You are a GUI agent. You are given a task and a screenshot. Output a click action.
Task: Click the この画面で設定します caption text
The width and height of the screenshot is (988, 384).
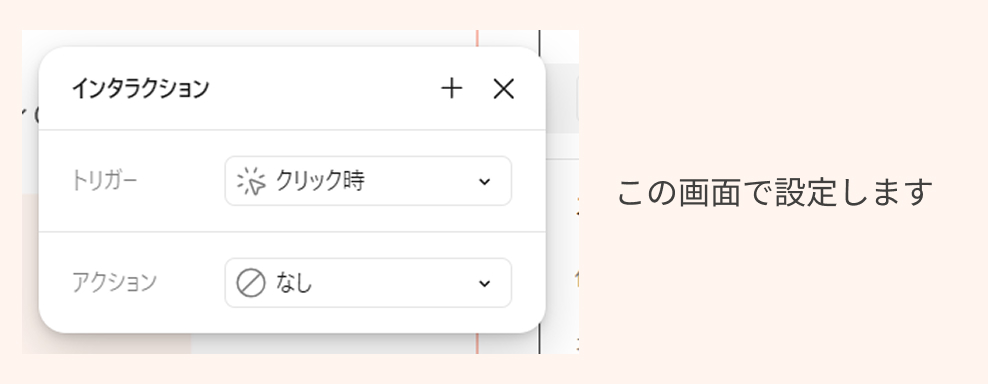[774, 192]
